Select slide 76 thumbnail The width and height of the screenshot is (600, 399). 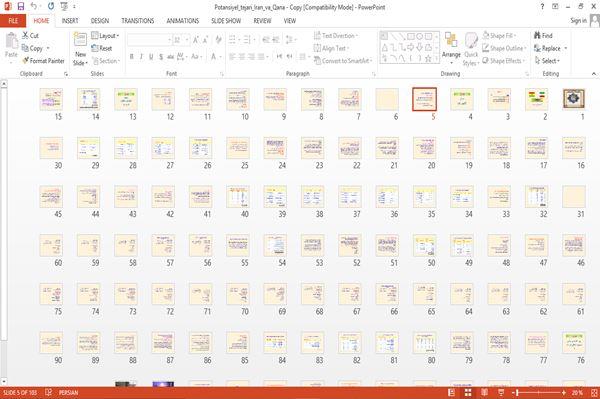pyautogui.click(x=574, y=343)
